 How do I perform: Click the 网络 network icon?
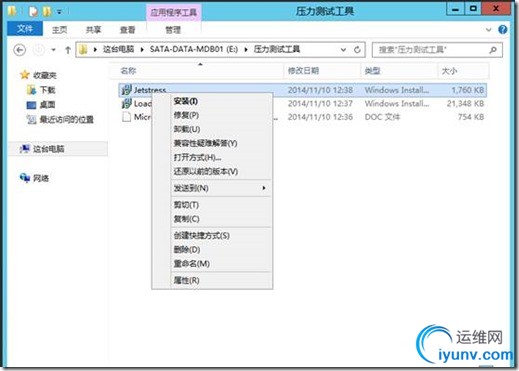25,178
